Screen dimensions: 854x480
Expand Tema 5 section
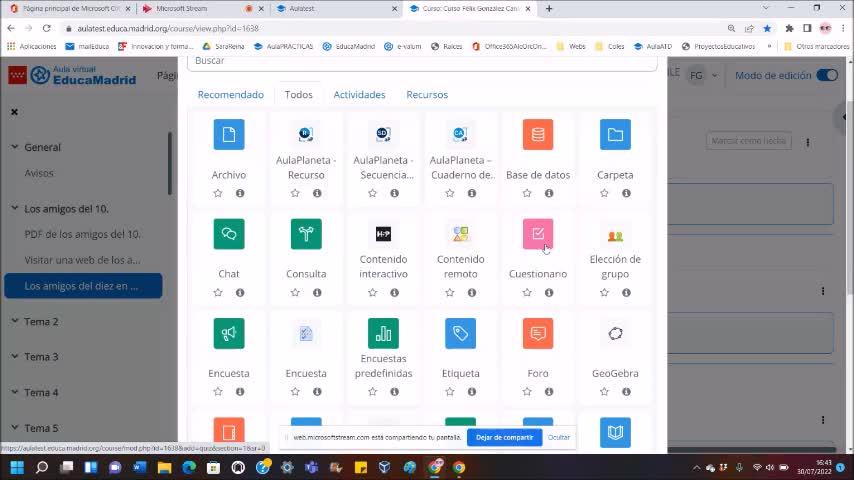[x=15, y=428]
